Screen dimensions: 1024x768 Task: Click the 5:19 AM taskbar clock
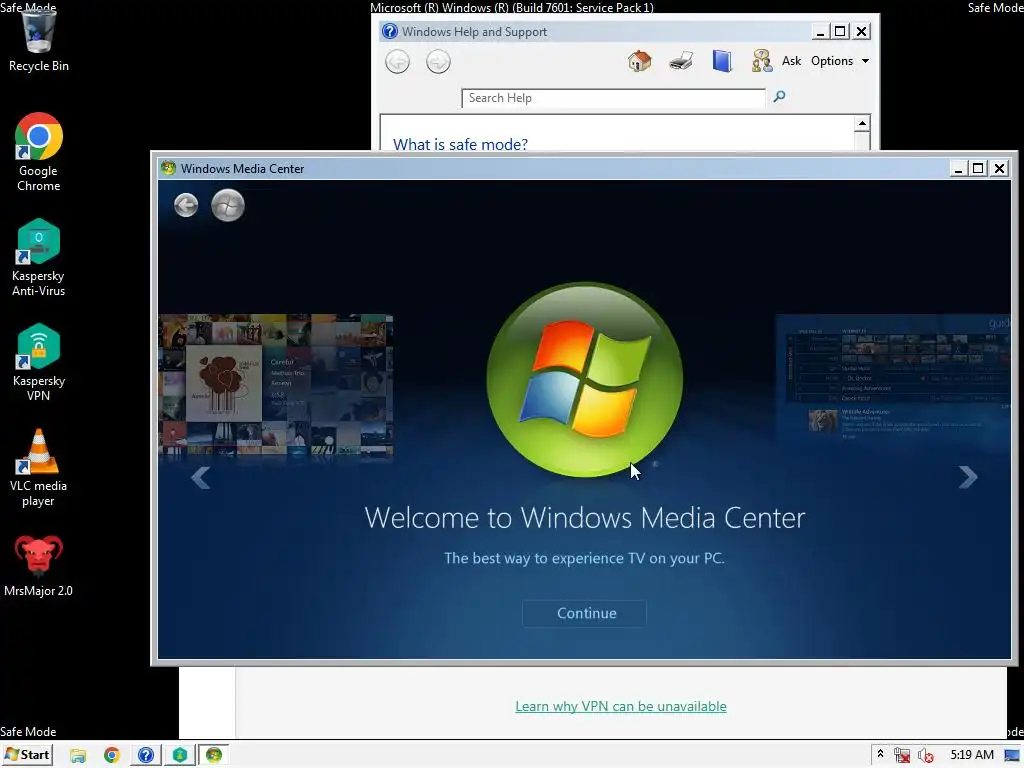[972, 755]
